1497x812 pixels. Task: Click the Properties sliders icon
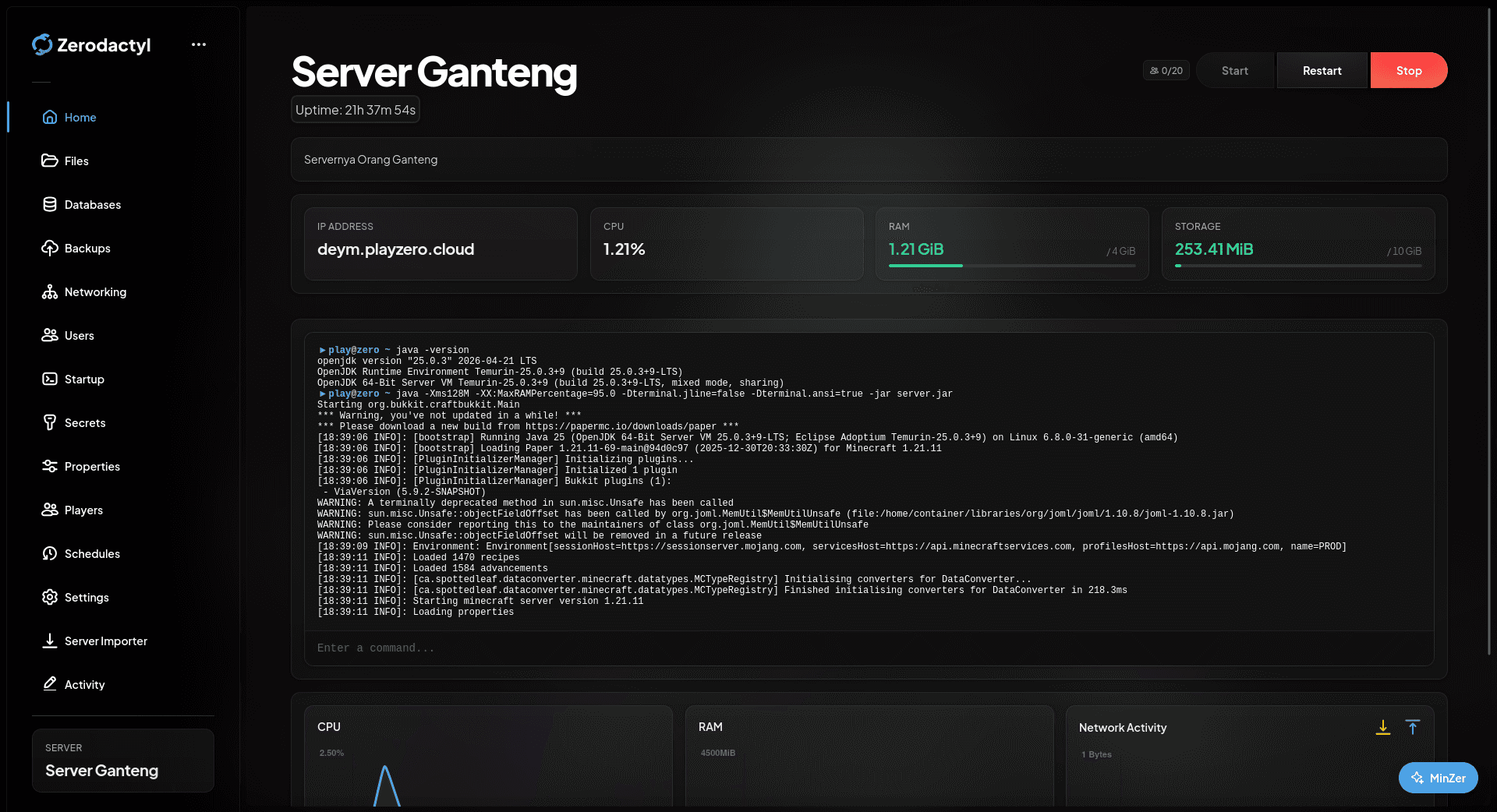click(x=50, y=466)
